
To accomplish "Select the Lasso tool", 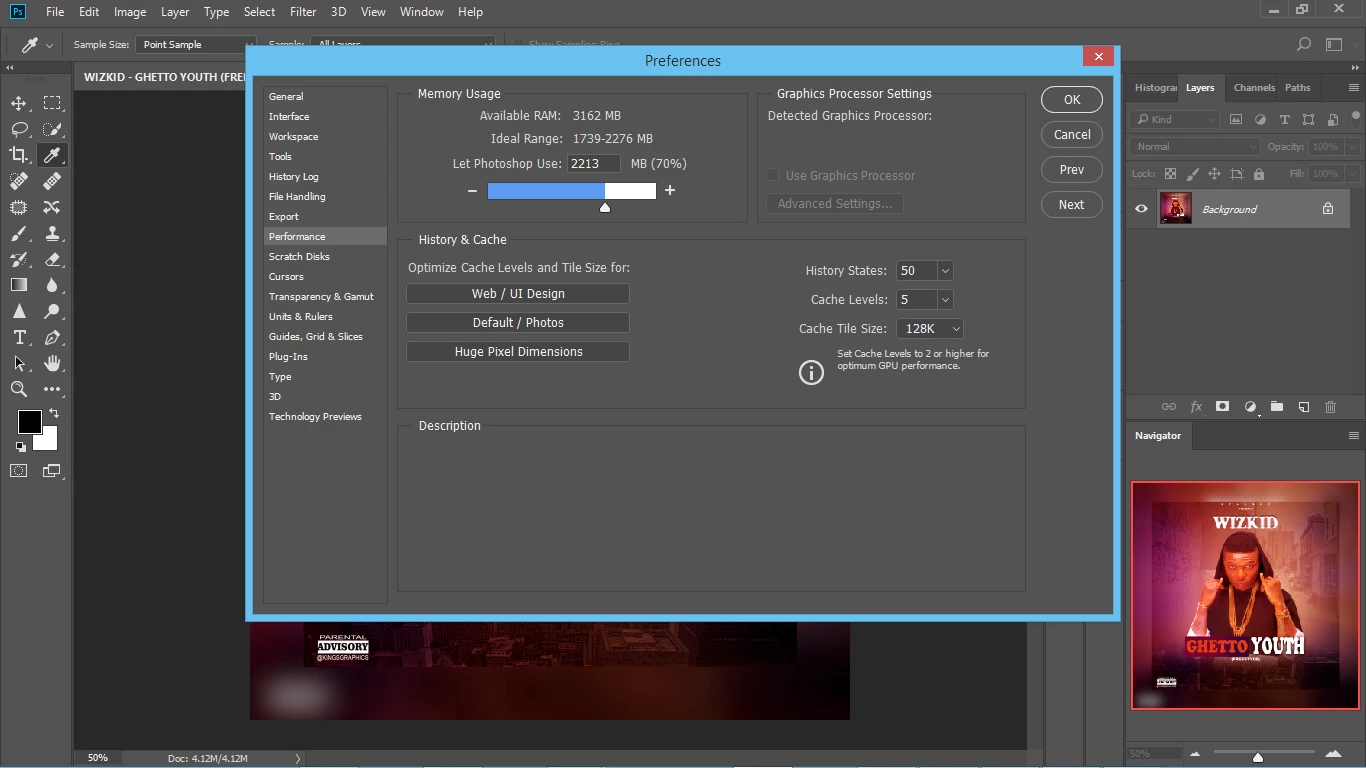I will click(19, 129).
